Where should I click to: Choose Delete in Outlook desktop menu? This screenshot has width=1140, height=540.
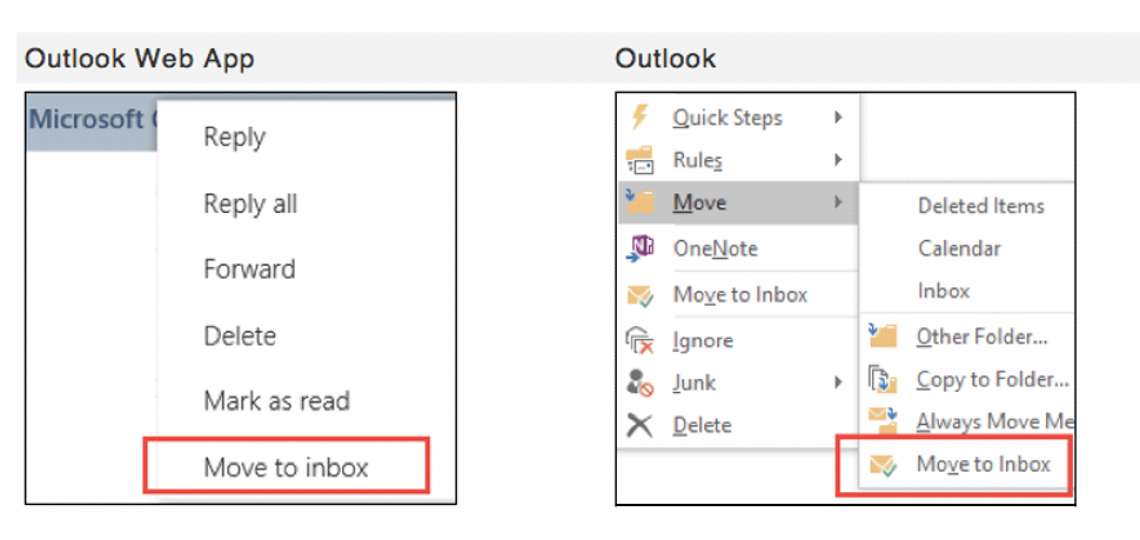[x=702, y=424]
